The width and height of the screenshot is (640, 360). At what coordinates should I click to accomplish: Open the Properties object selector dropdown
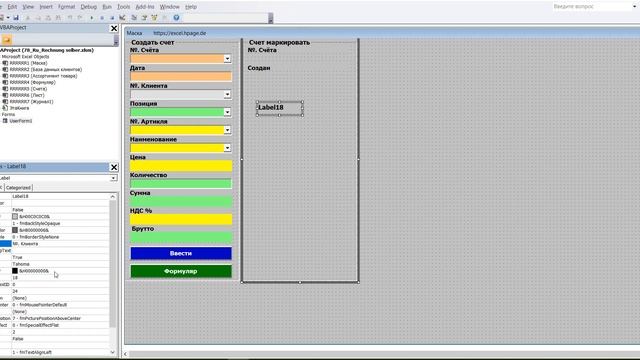[113, 178]
